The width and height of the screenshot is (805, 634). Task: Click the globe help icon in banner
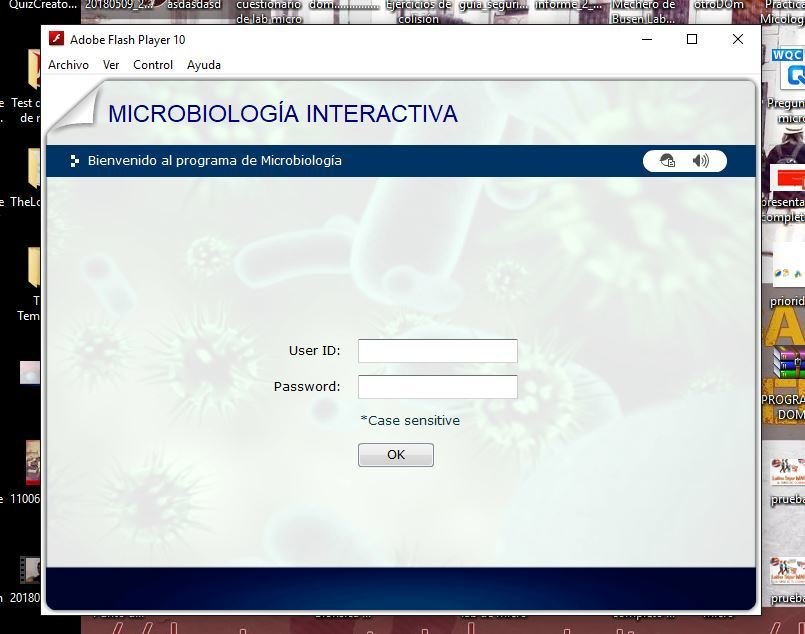(667, 161)
